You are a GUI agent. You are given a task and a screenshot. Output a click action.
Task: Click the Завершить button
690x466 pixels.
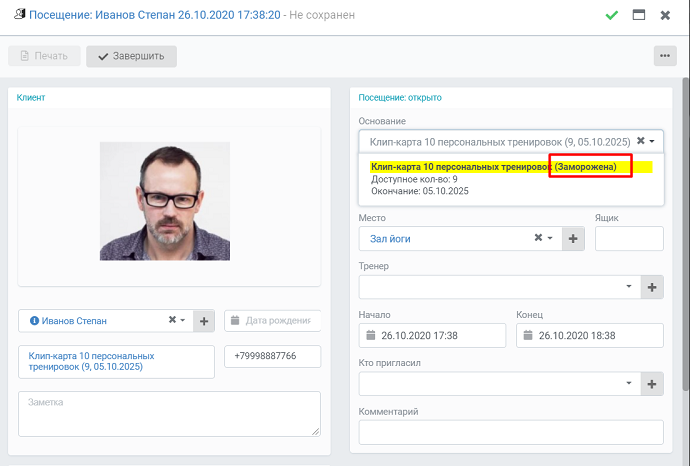pos(131,56)
